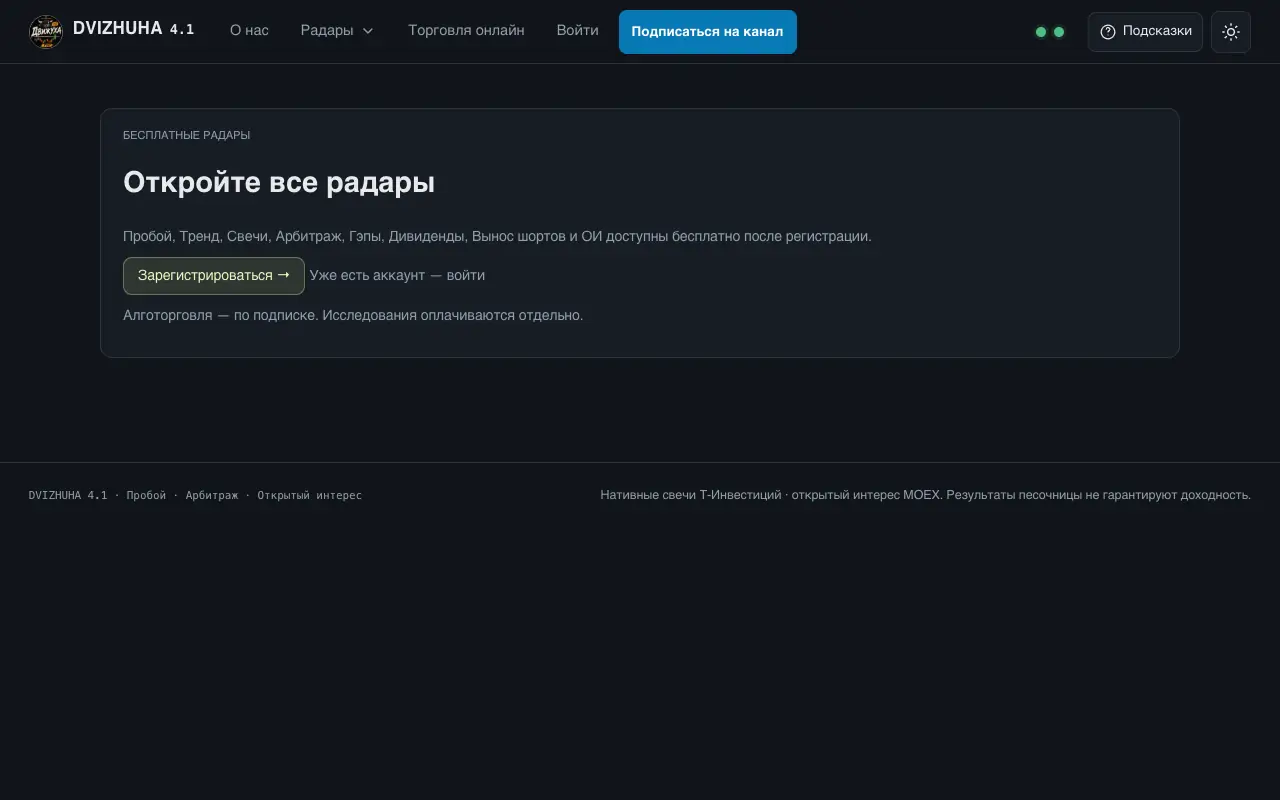Click the DVIZHUHA 4.1 header brand text
Viewport: 1280px width, 800px height.
click(x=134, y=29)
